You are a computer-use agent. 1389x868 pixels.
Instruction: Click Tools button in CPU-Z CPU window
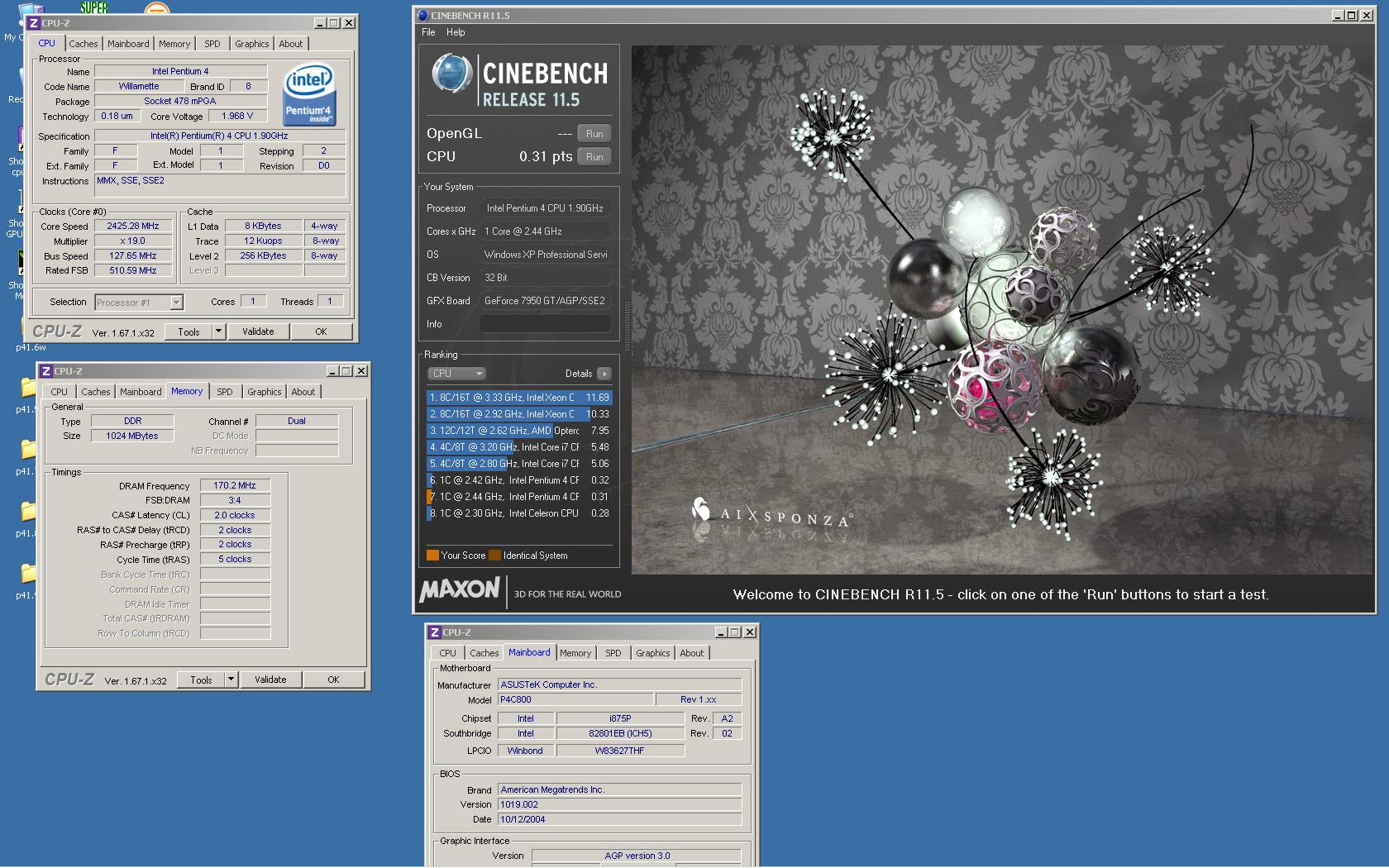(x=189, y=331)
